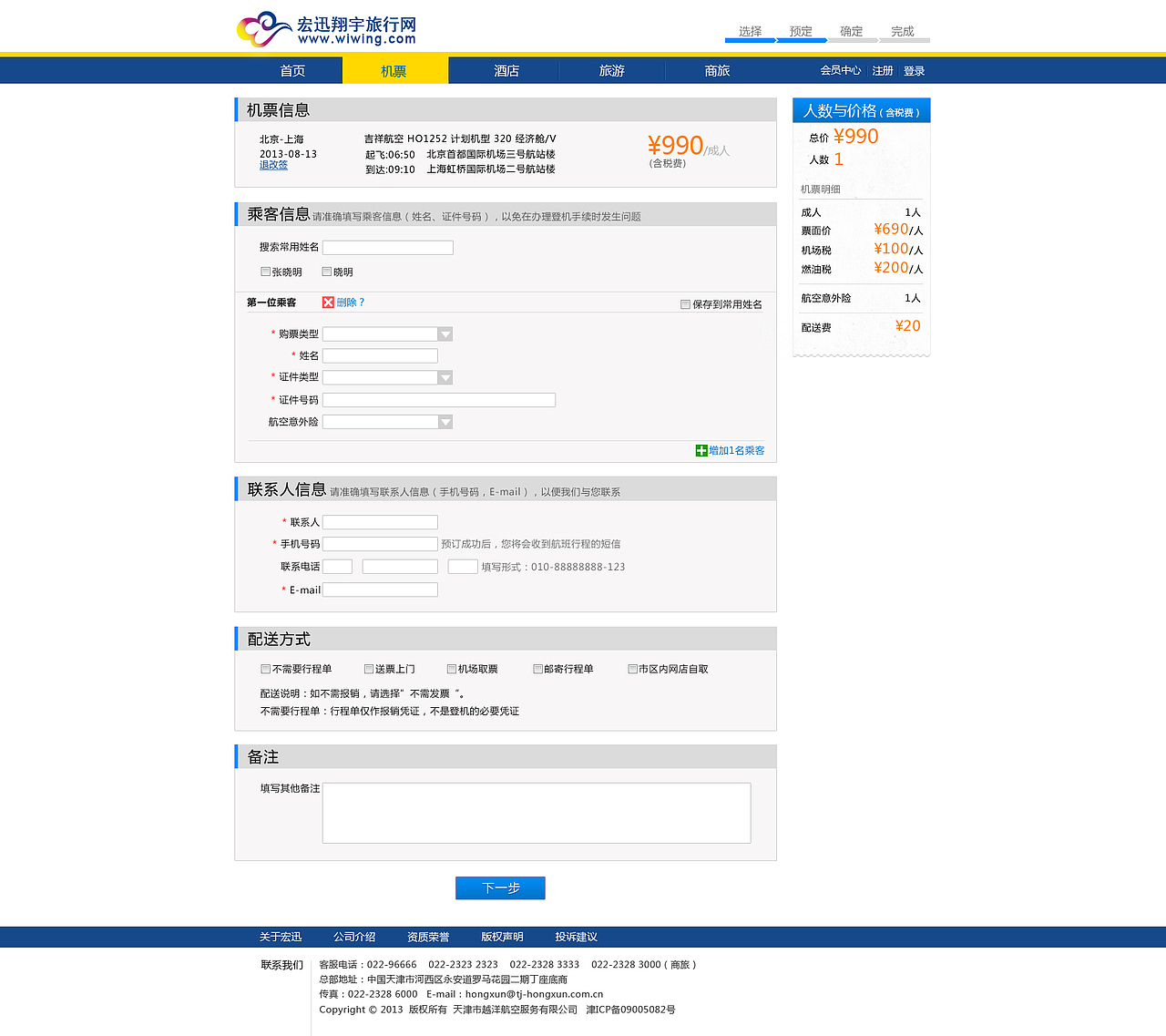Click the E-mail input field
The height and width of the screenshot is (1036, 1166).
click(380, 590)
